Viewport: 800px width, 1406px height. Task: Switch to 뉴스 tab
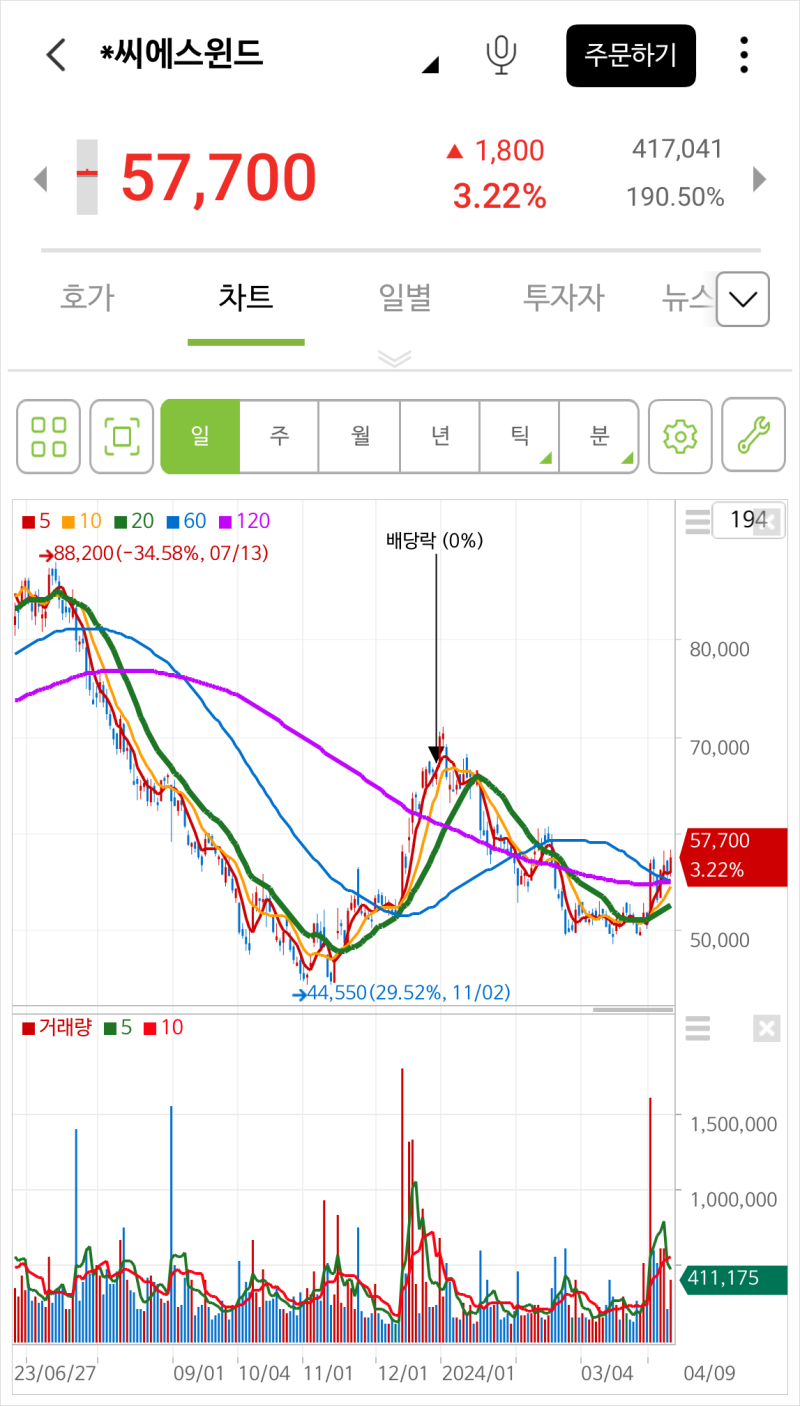tap(688, 297)
